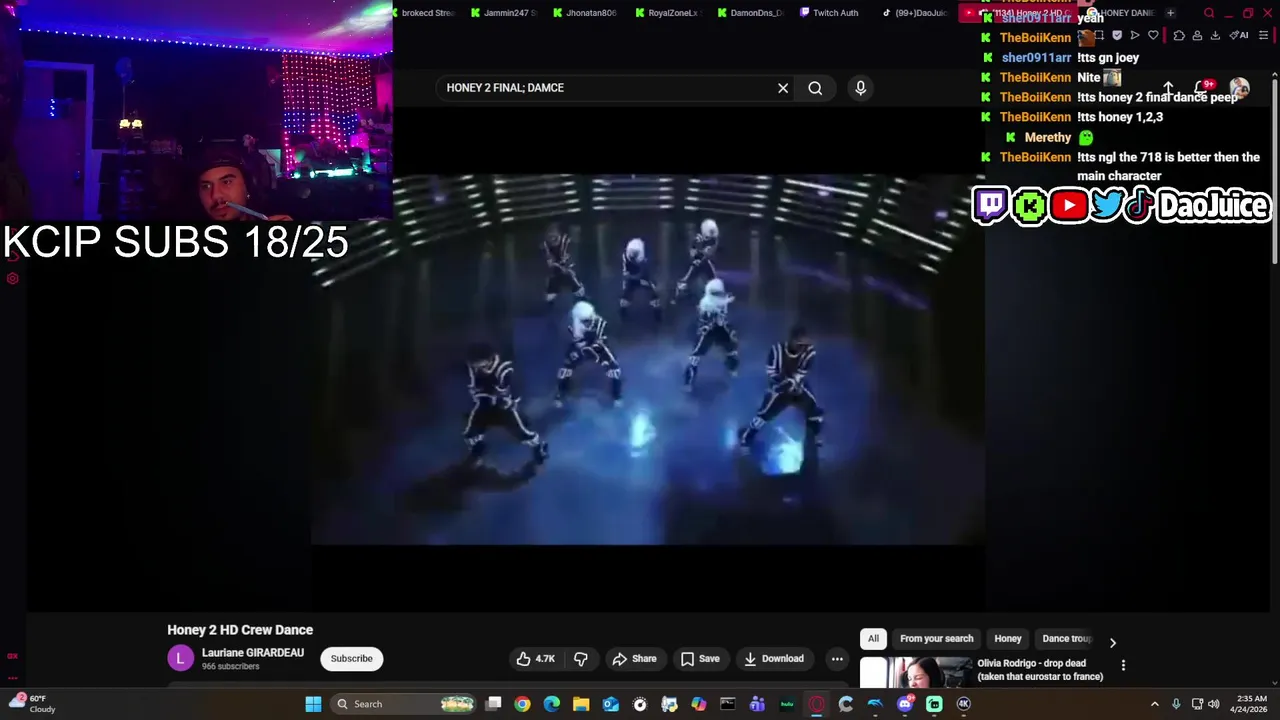The image size is (1280, 720).
Task: Open Lauriane GIRARDEAU channel name link
Action: [x=253, y=653]
